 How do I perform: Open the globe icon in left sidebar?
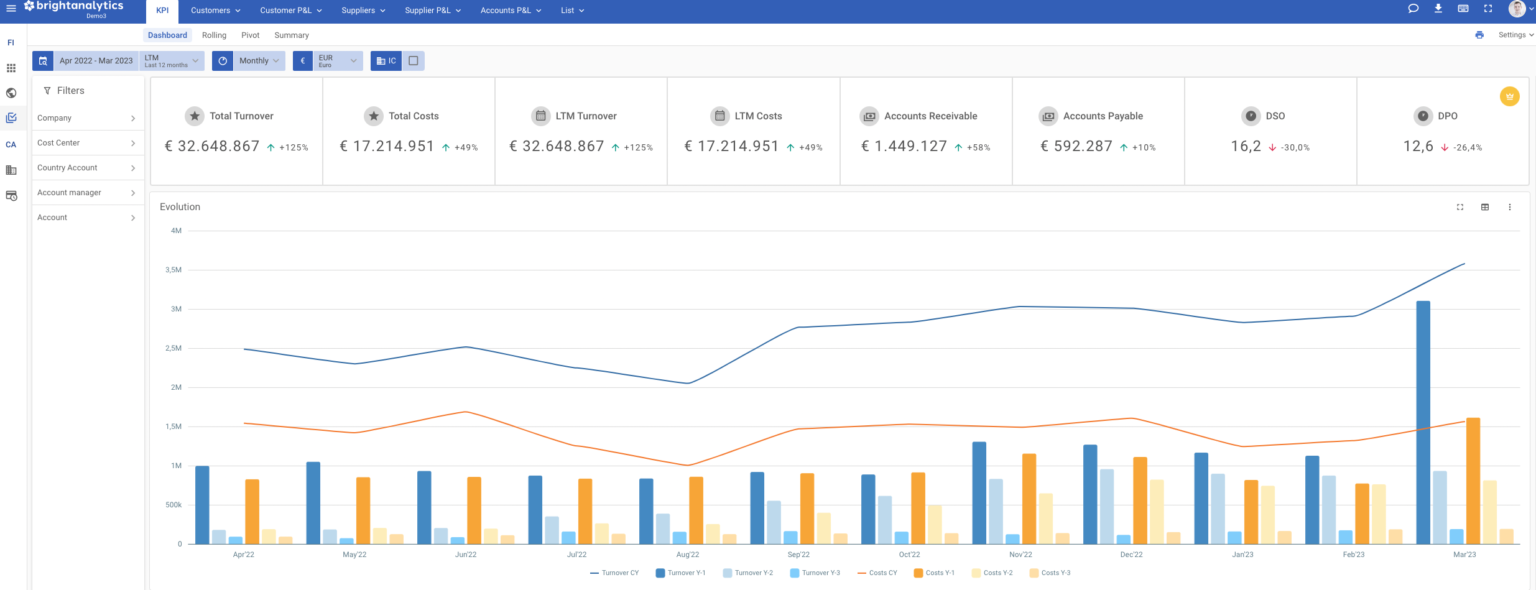point(11,92)
